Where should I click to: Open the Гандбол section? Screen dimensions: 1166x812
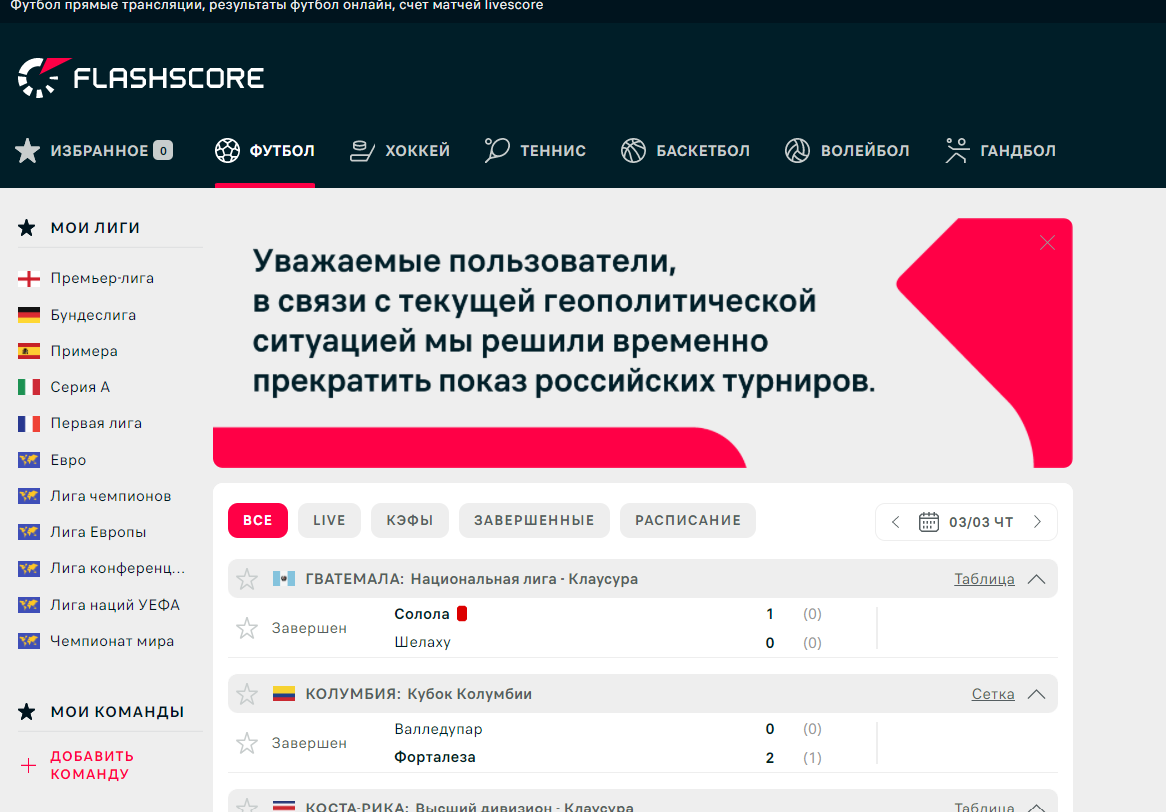[1000, 150]
